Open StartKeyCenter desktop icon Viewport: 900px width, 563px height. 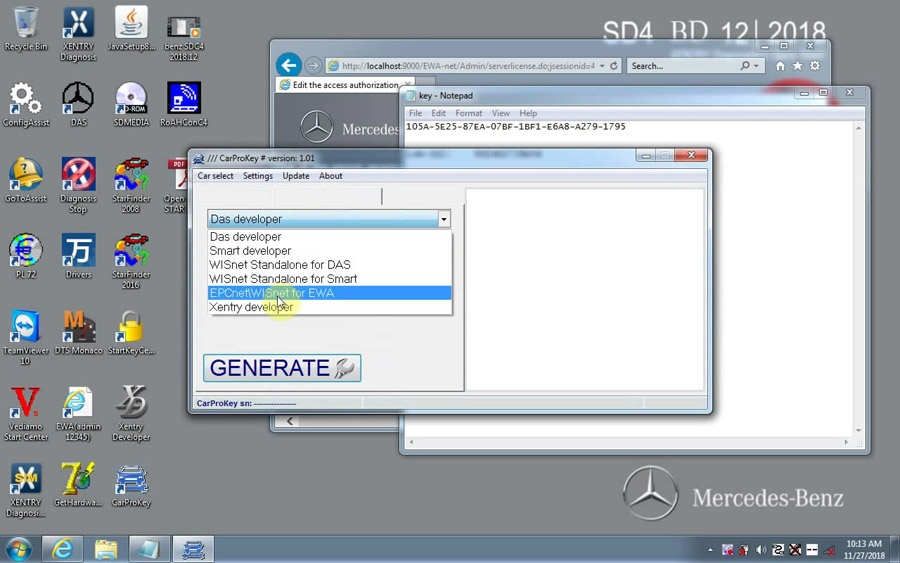(131, 332)
